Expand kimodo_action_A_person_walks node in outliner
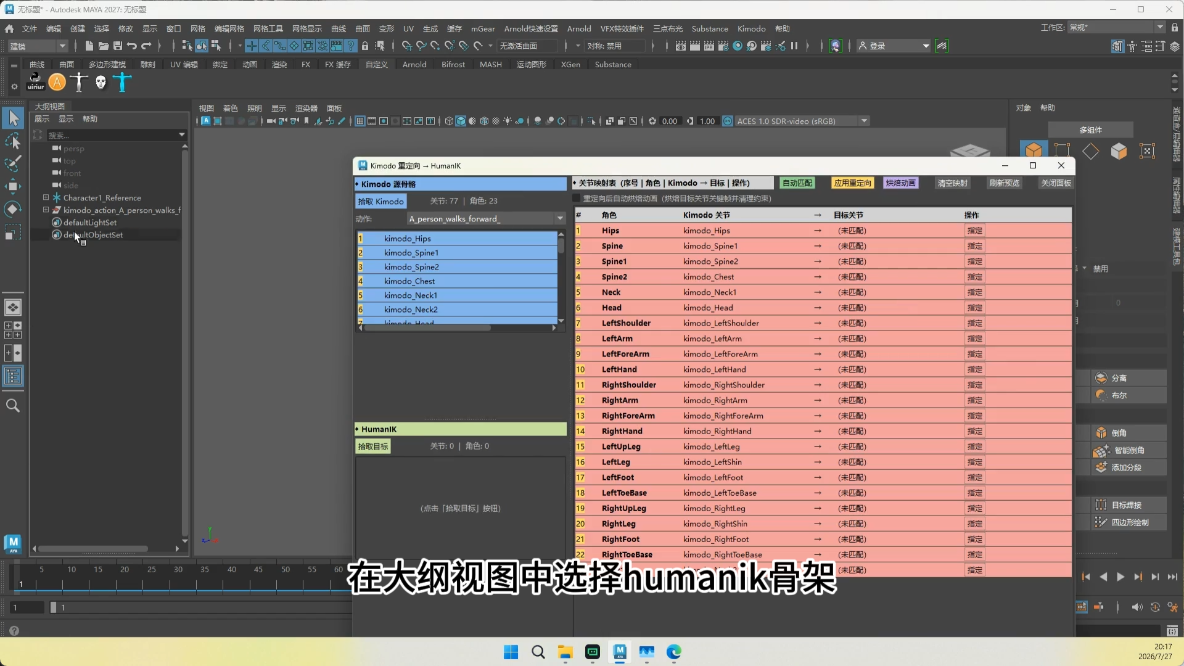Screen dimensions: 1184x666 46,210
